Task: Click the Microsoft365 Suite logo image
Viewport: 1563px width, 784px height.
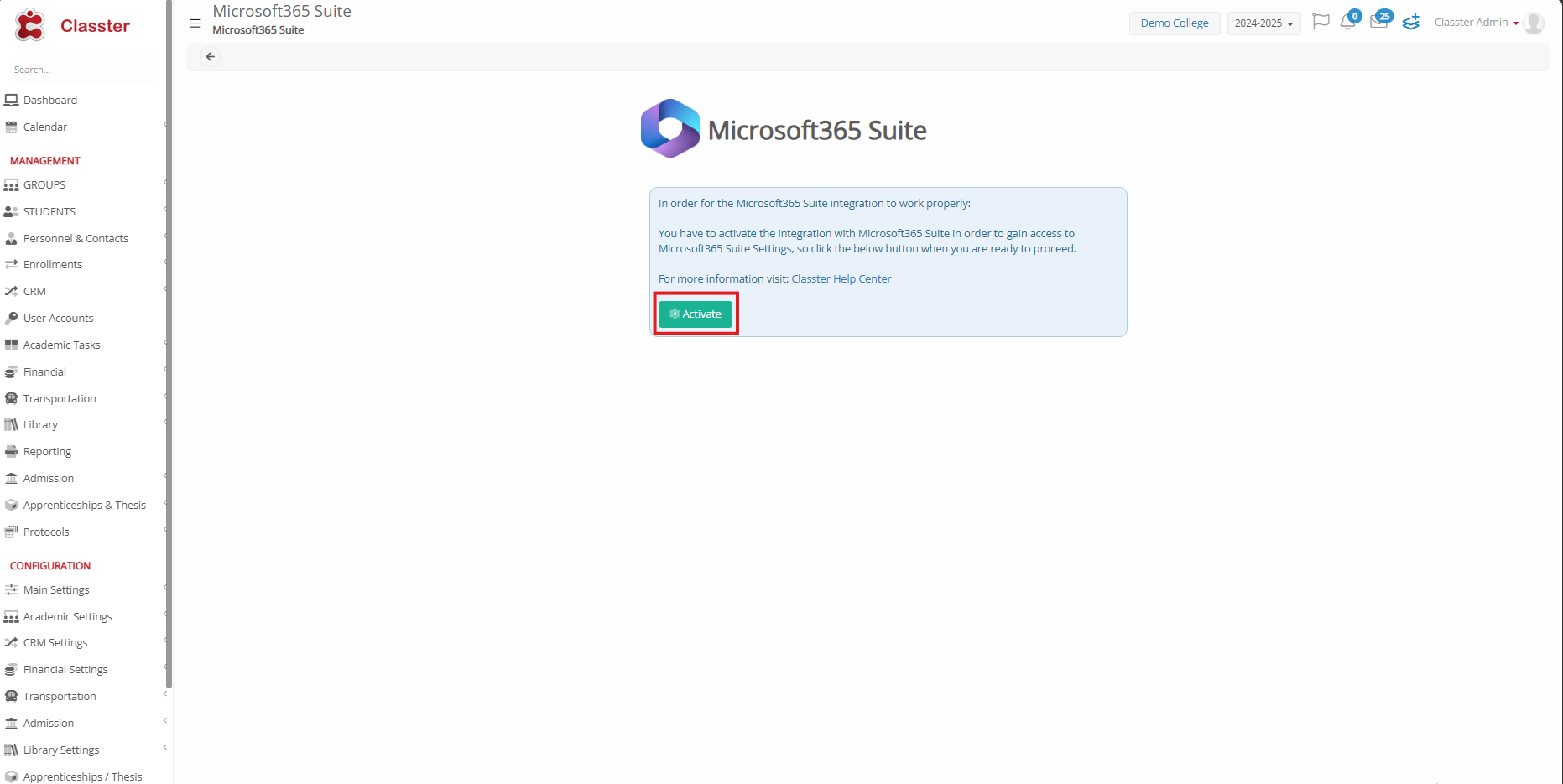Action: point(670,128)
